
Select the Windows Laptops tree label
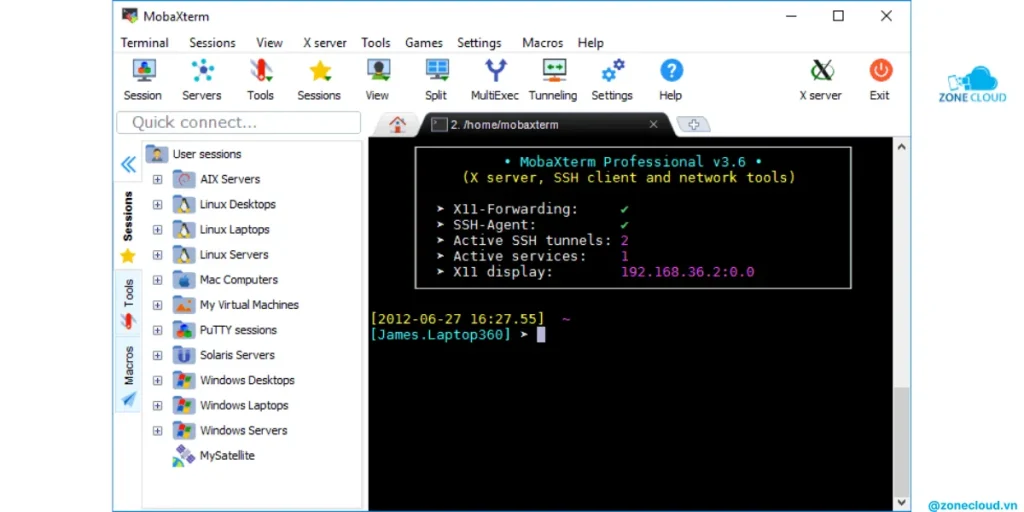point(244,406)
